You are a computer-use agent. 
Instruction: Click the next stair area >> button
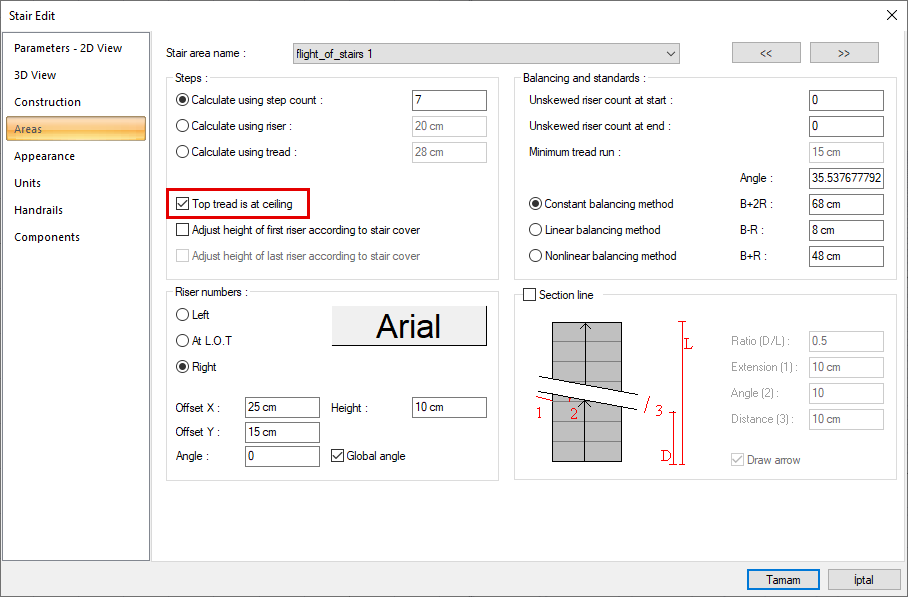tap(844, 53)
